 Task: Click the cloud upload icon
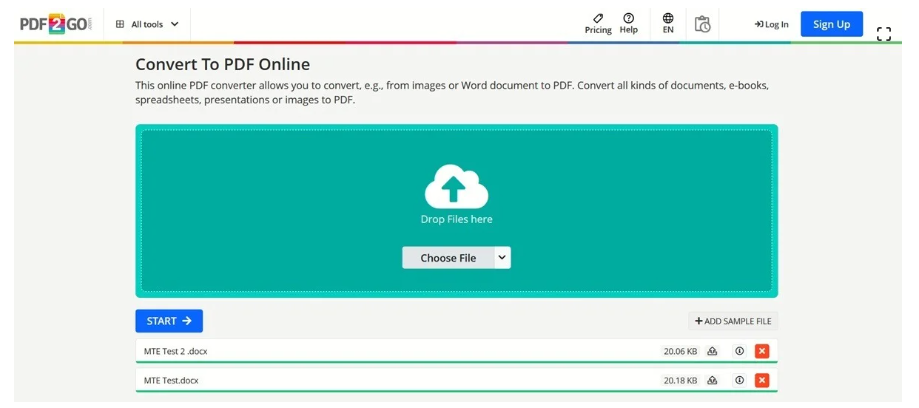pos(456,186)
